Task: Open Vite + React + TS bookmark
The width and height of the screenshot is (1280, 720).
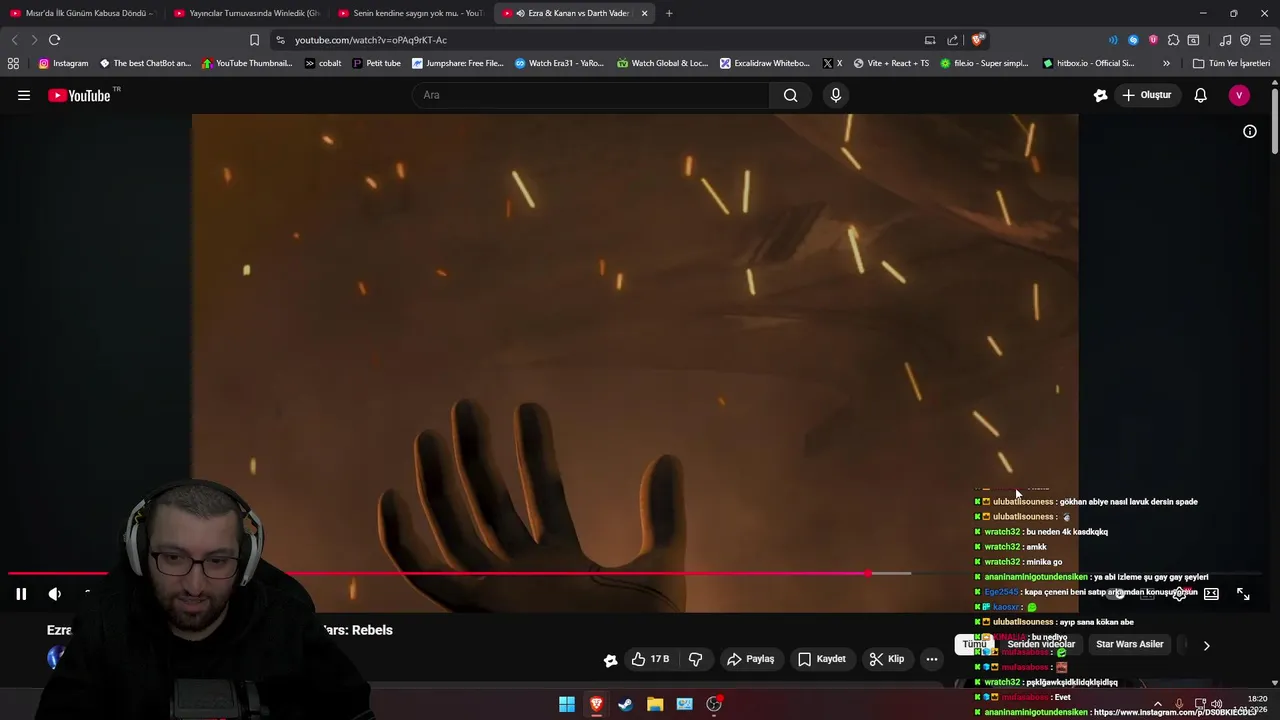Action: [890, 63]
